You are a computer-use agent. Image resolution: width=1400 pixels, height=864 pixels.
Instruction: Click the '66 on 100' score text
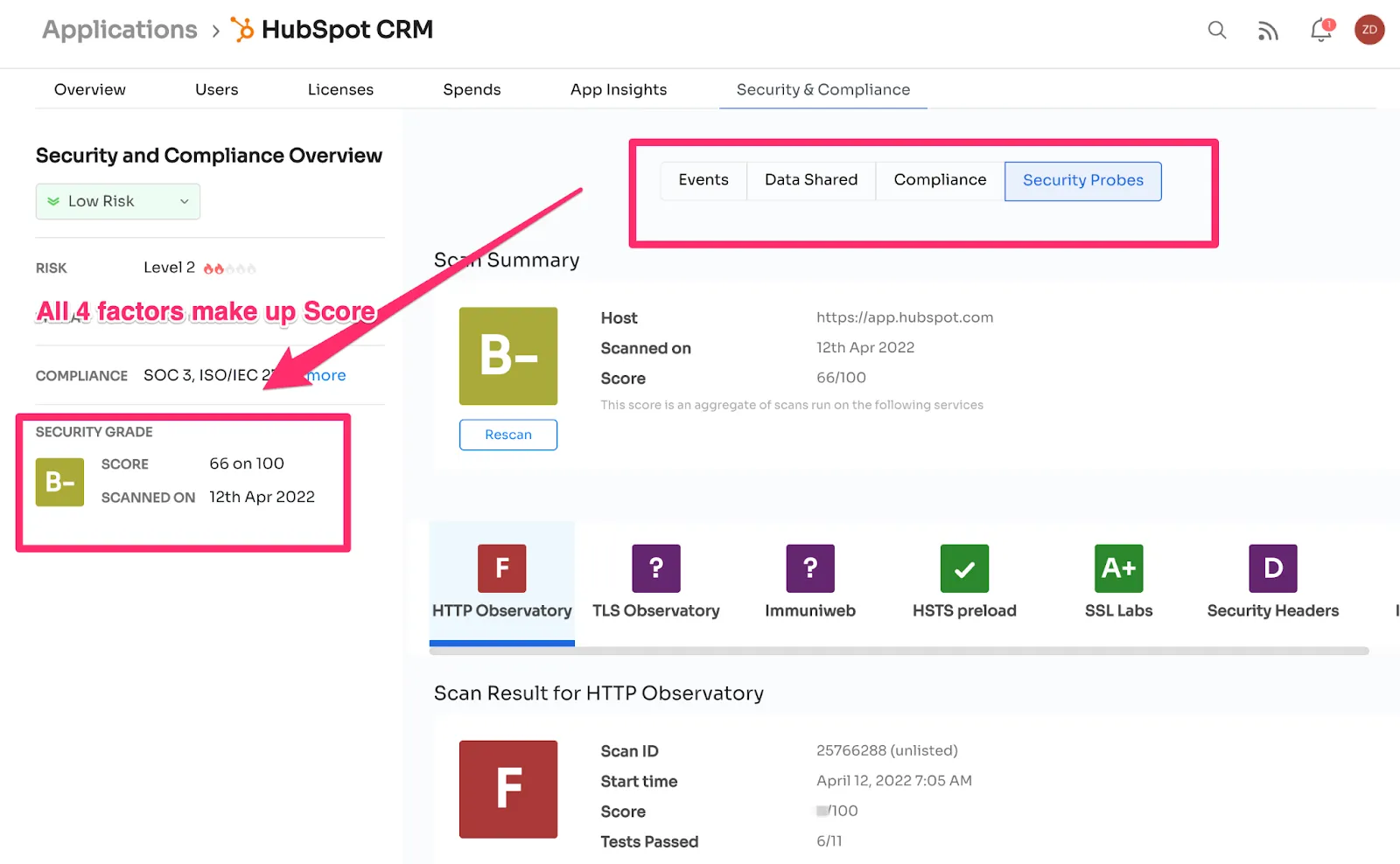tap(247, 463)
